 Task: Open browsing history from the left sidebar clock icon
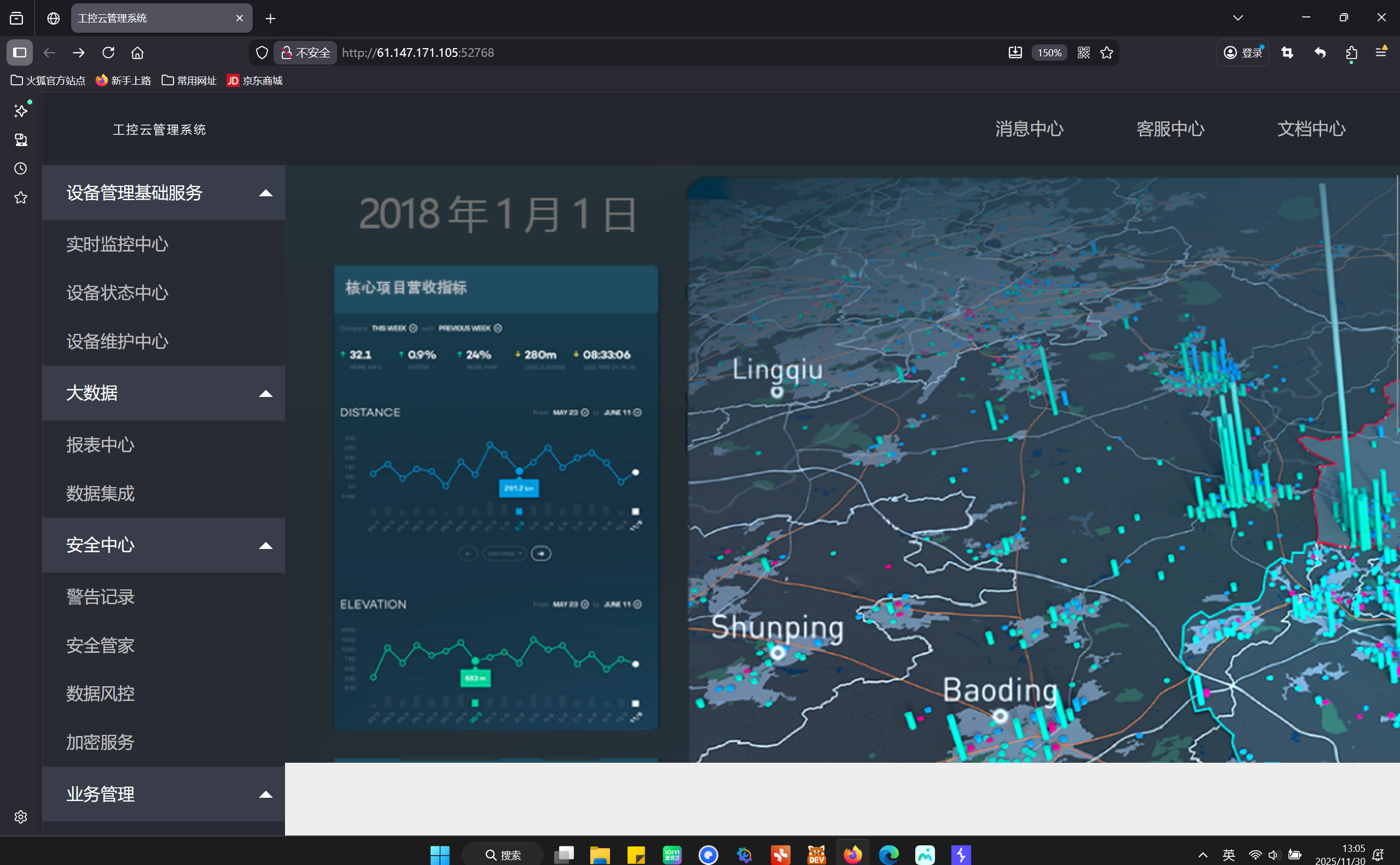[x=20, y=168]
